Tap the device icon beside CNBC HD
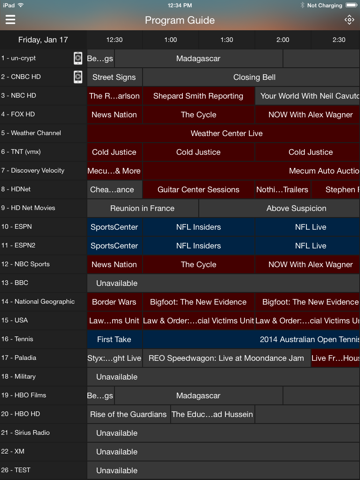Screen dimensions: 360x480 coord(78,77)
